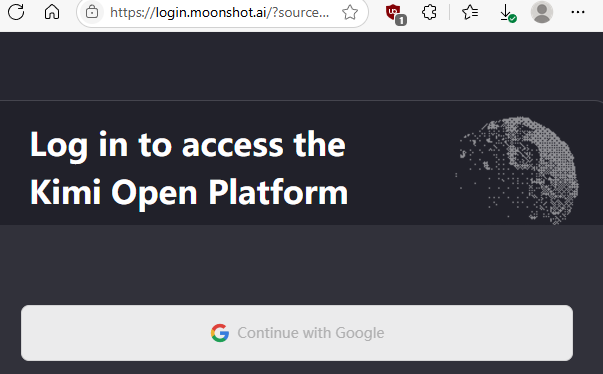Image resolution: width=603 pixels, height=374 pixels.
Task: Go to the browser home page
Action: 52,12
